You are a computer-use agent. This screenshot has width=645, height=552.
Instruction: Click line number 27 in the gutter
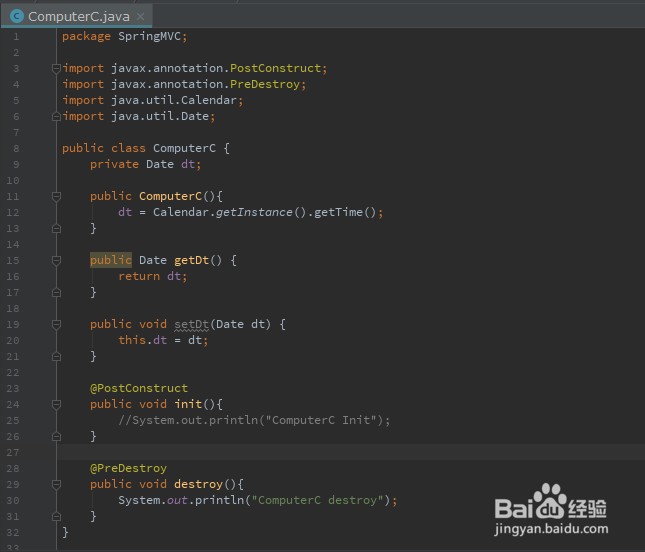[x=13, y=452]
